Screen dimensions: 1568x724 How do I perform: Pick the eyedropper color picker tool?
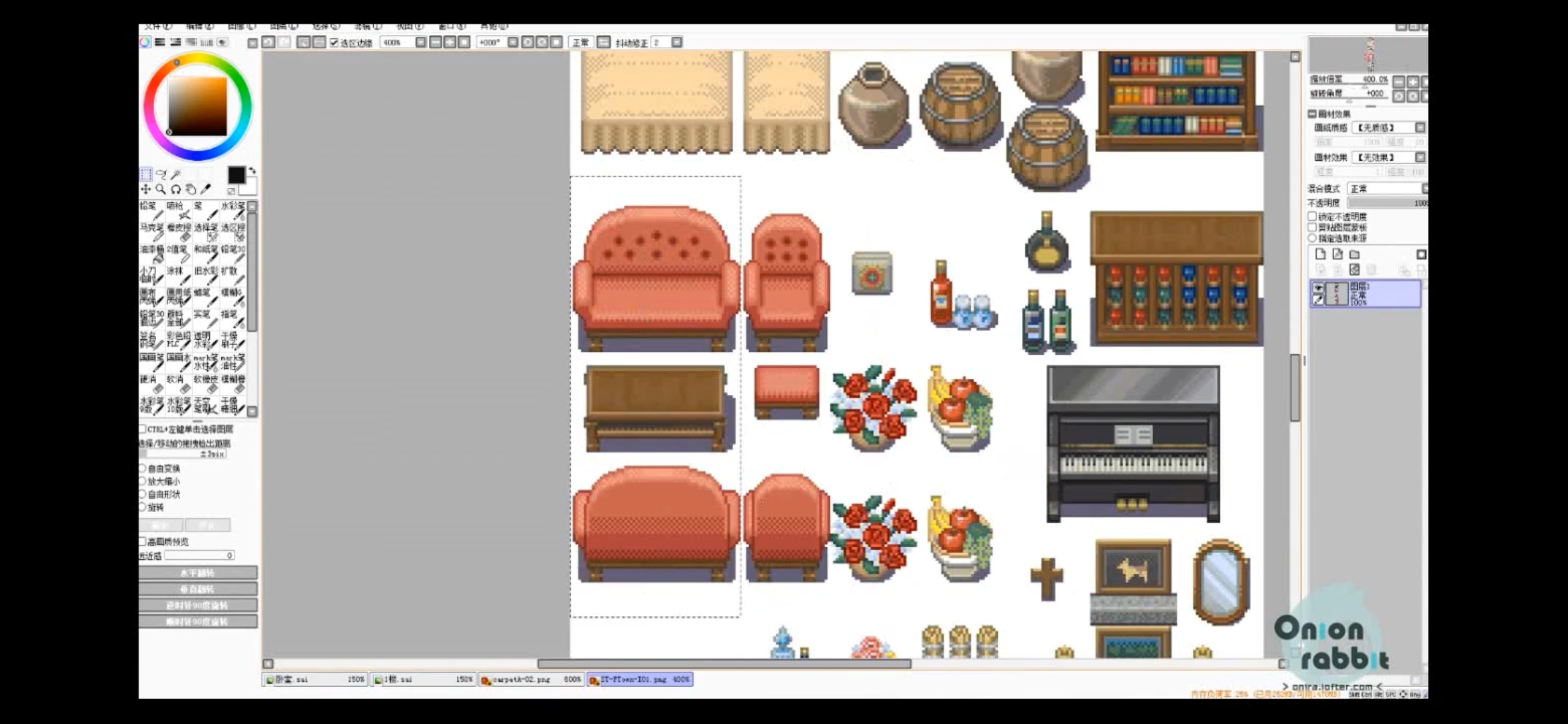[206, 190]
